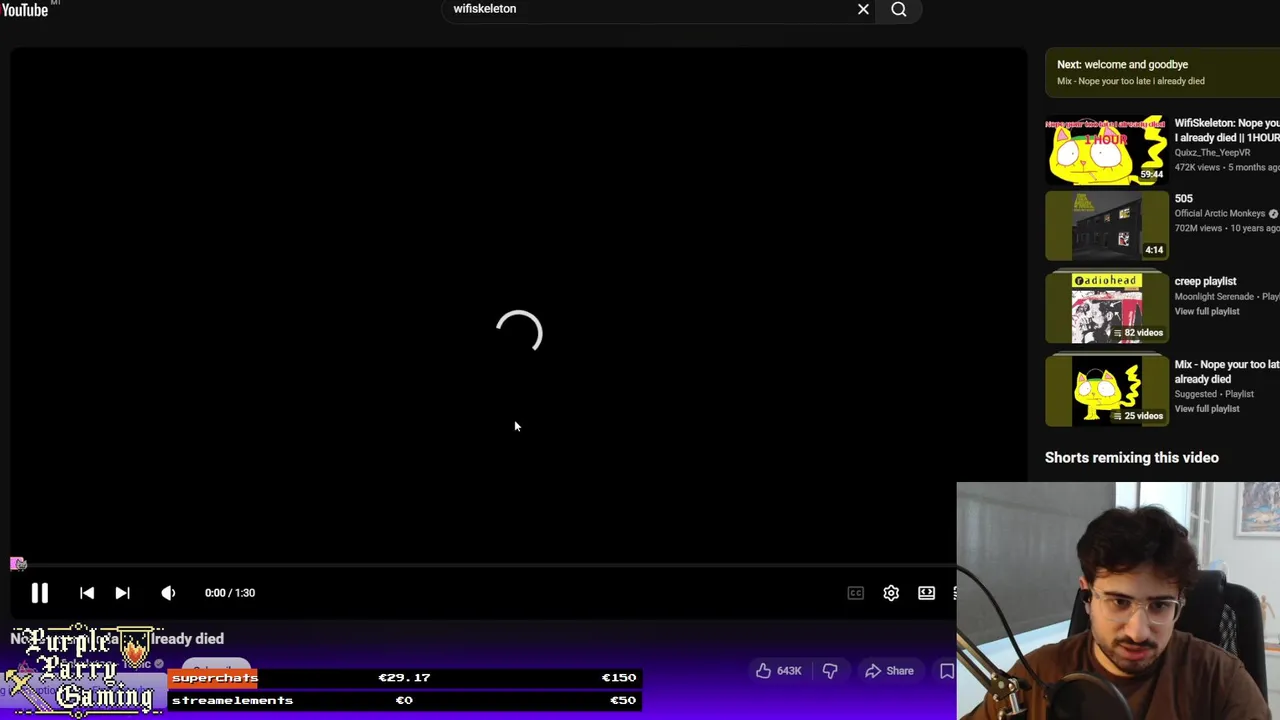Viewport: 1280px width, 720px height.
Task: Pause the video playback
Action: click(39, 593)
